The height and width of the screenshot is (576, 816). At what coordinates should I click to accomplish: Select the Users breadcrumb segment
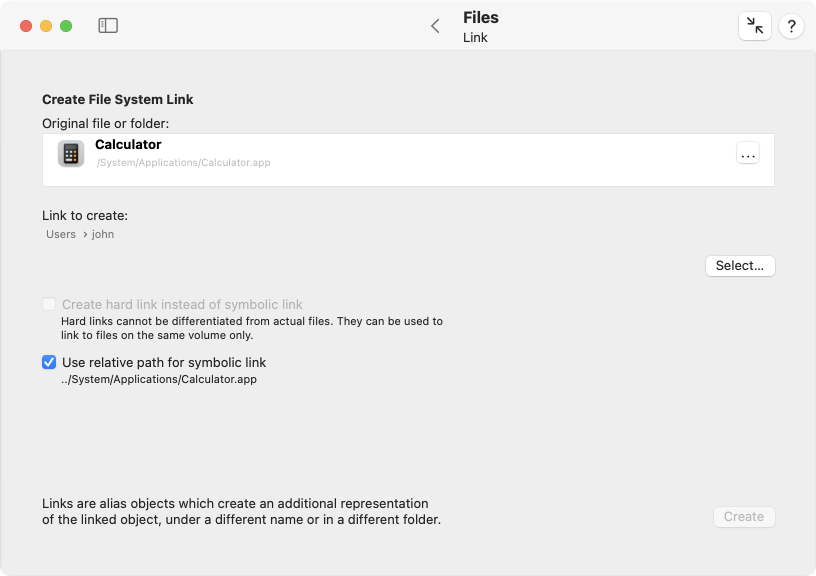pyautogui.click(x=61, y=234)
